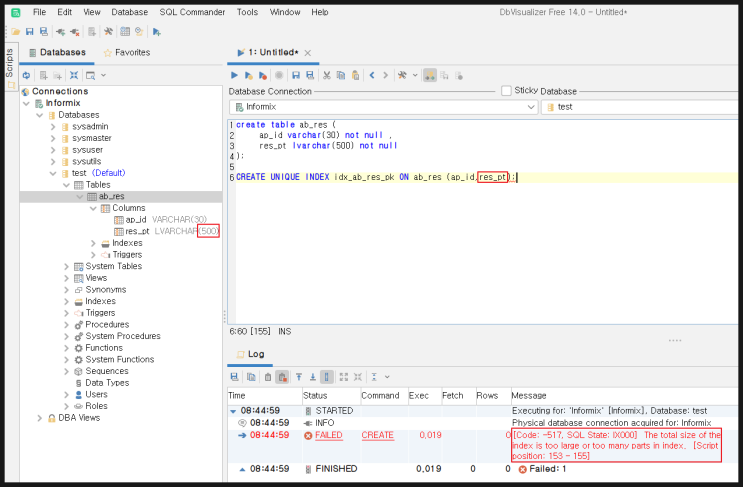Toggle the highlighted clear-on-error trash button in Log toolbar

[x=282, y=377]
